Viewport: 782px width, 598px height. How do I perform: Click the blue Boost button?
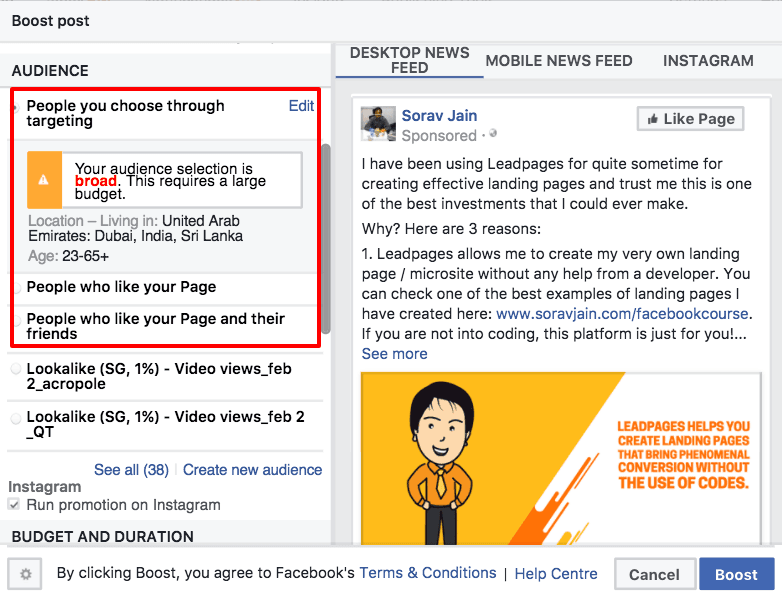[x=737, y=574]
